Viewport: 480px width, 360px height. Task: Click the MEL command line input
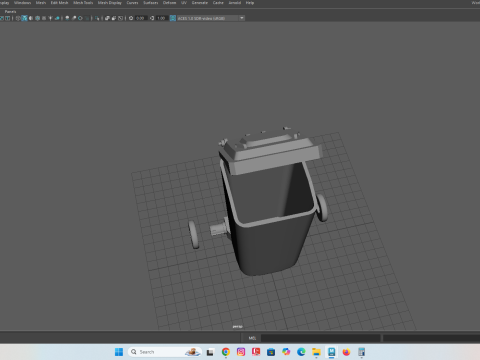(x=321, y=338)
